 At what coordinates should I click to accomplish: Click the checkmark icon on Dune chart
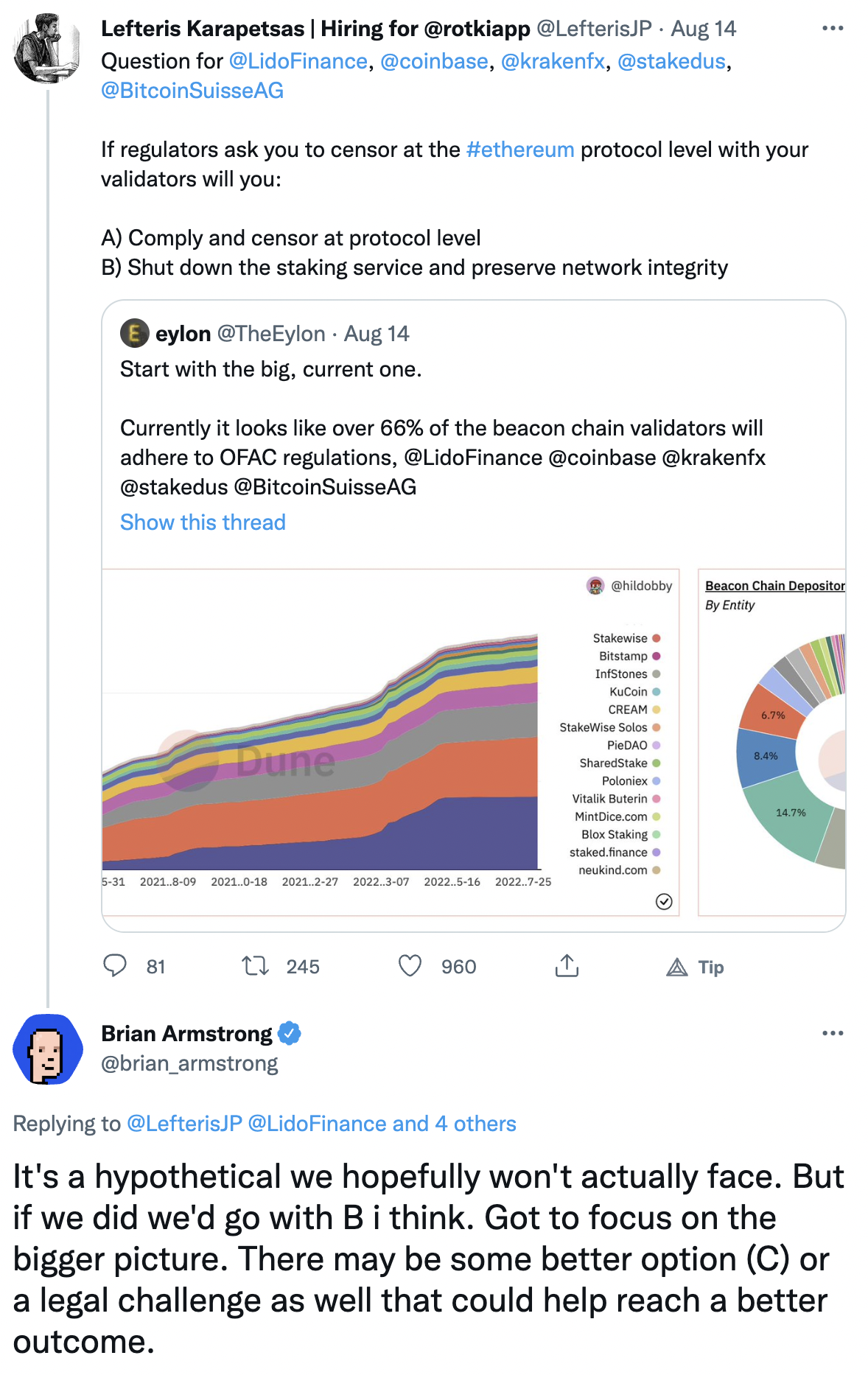[664, 901]
